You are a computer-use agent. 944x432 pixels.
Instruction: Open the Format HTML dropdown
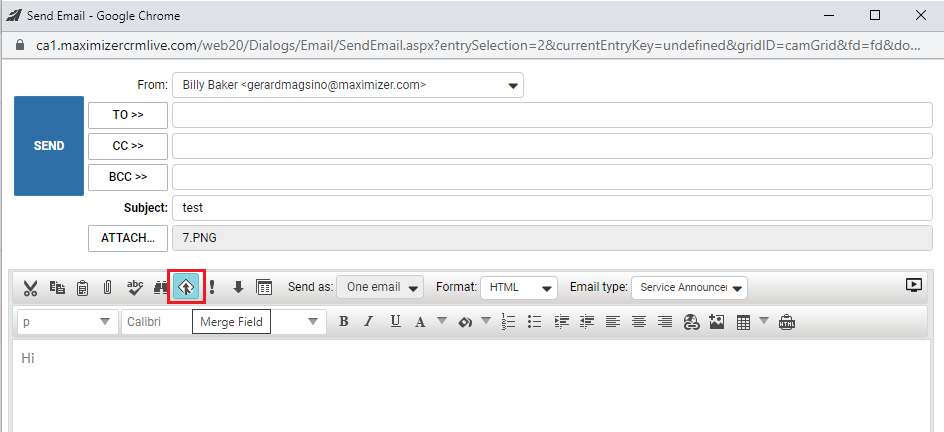[x=519, y=288]
